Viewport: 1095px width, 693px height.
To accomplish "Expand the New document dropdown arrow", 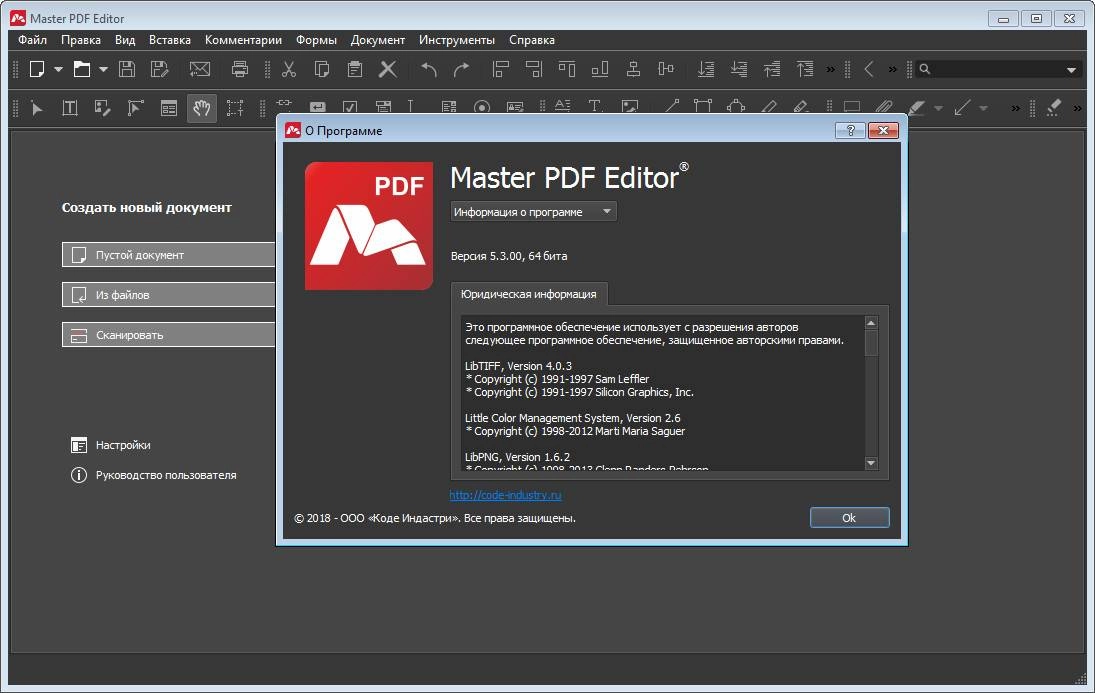I will tap(59, 69).
